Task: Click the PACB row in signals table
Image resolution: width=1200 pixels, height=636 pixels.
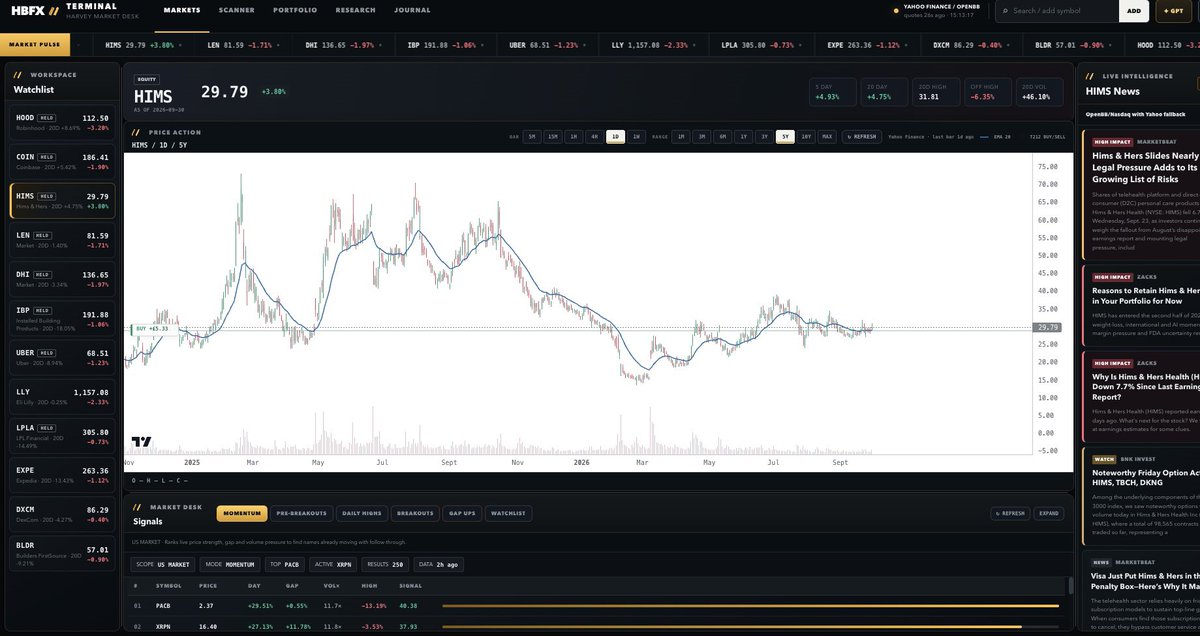Action: (x=595, y=605)
